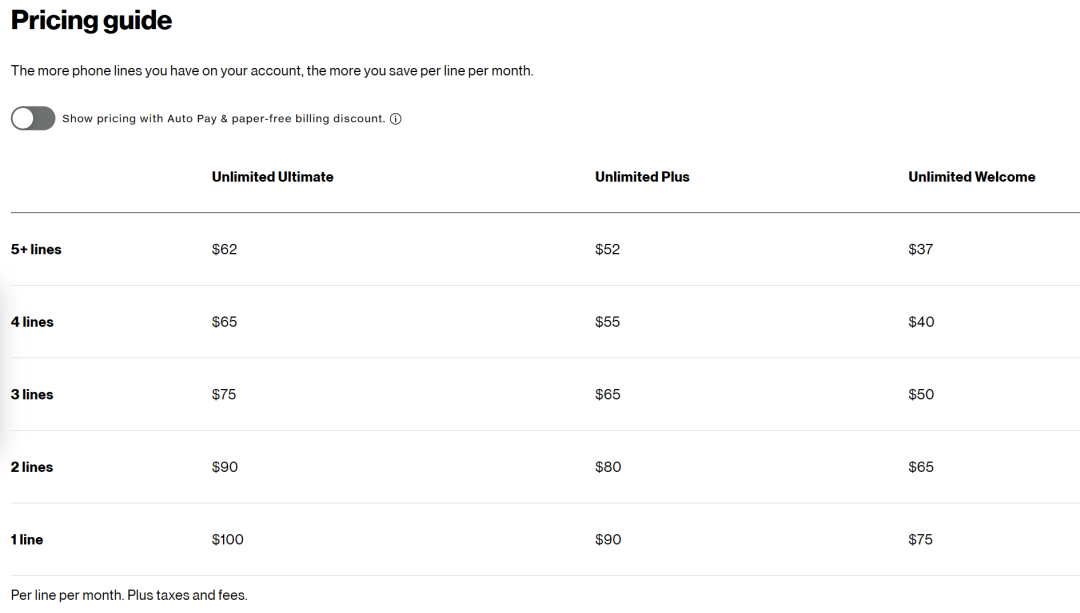1080x613 pixels.
Task: Click the $40 price for 4 lines
Action: point(922,322)
